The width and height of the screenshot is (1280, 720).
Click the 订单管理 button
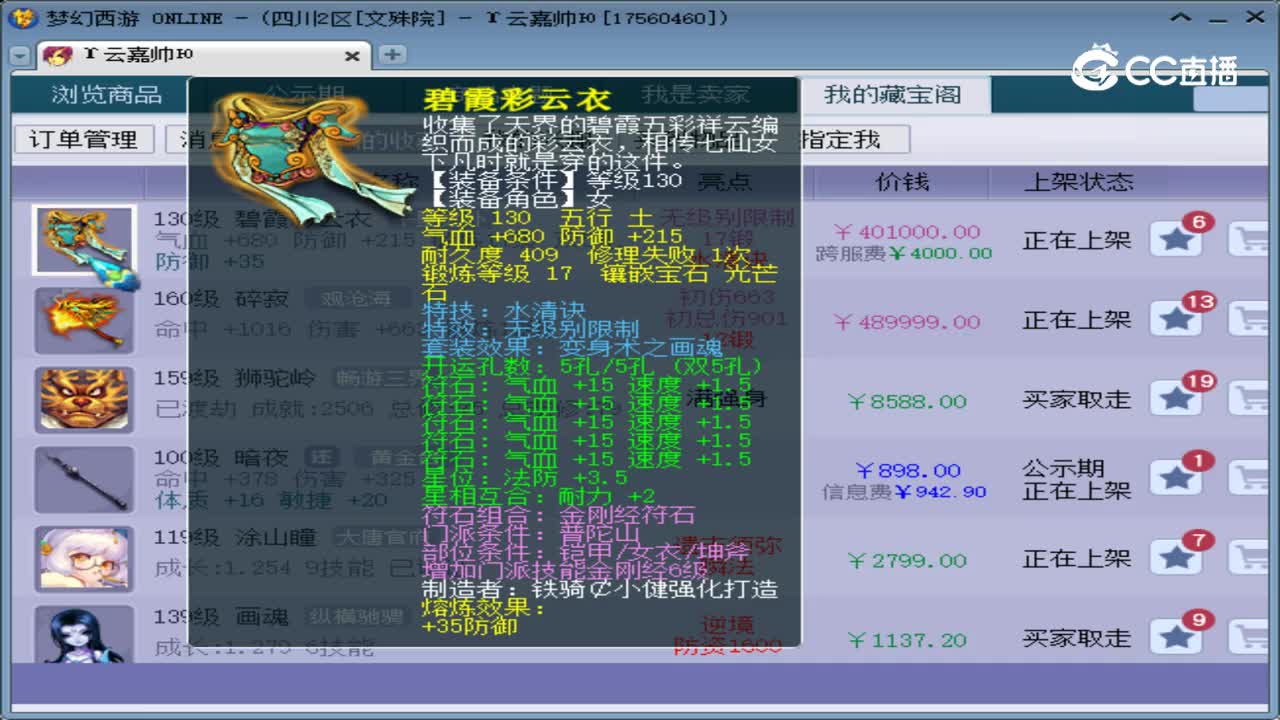click(84, 140)
